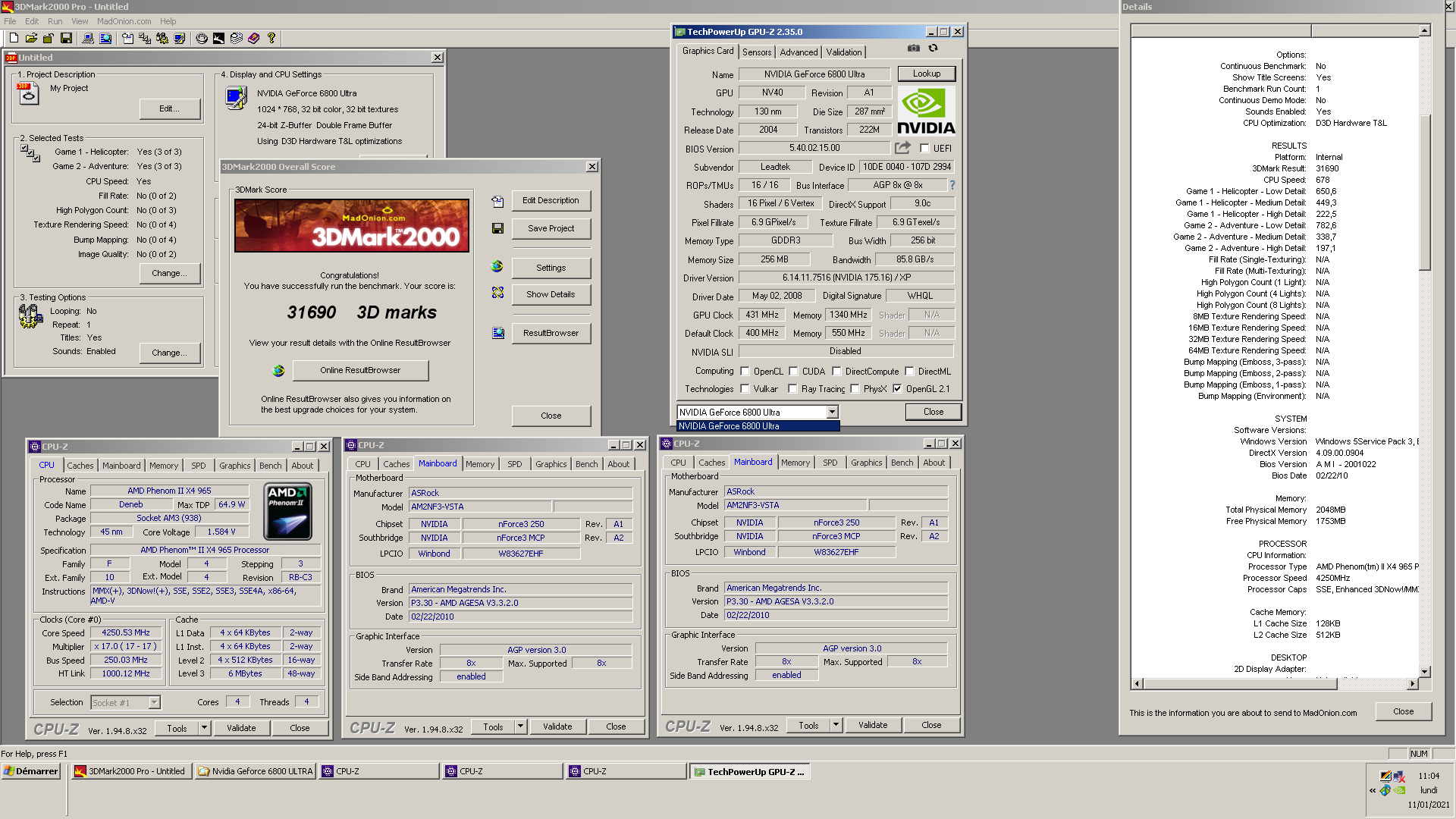The image size is (1456, 819).
Task: Switch to Nvidia Geforce 6800 ULTRA taskbar item
Action: tap(255, 771)
